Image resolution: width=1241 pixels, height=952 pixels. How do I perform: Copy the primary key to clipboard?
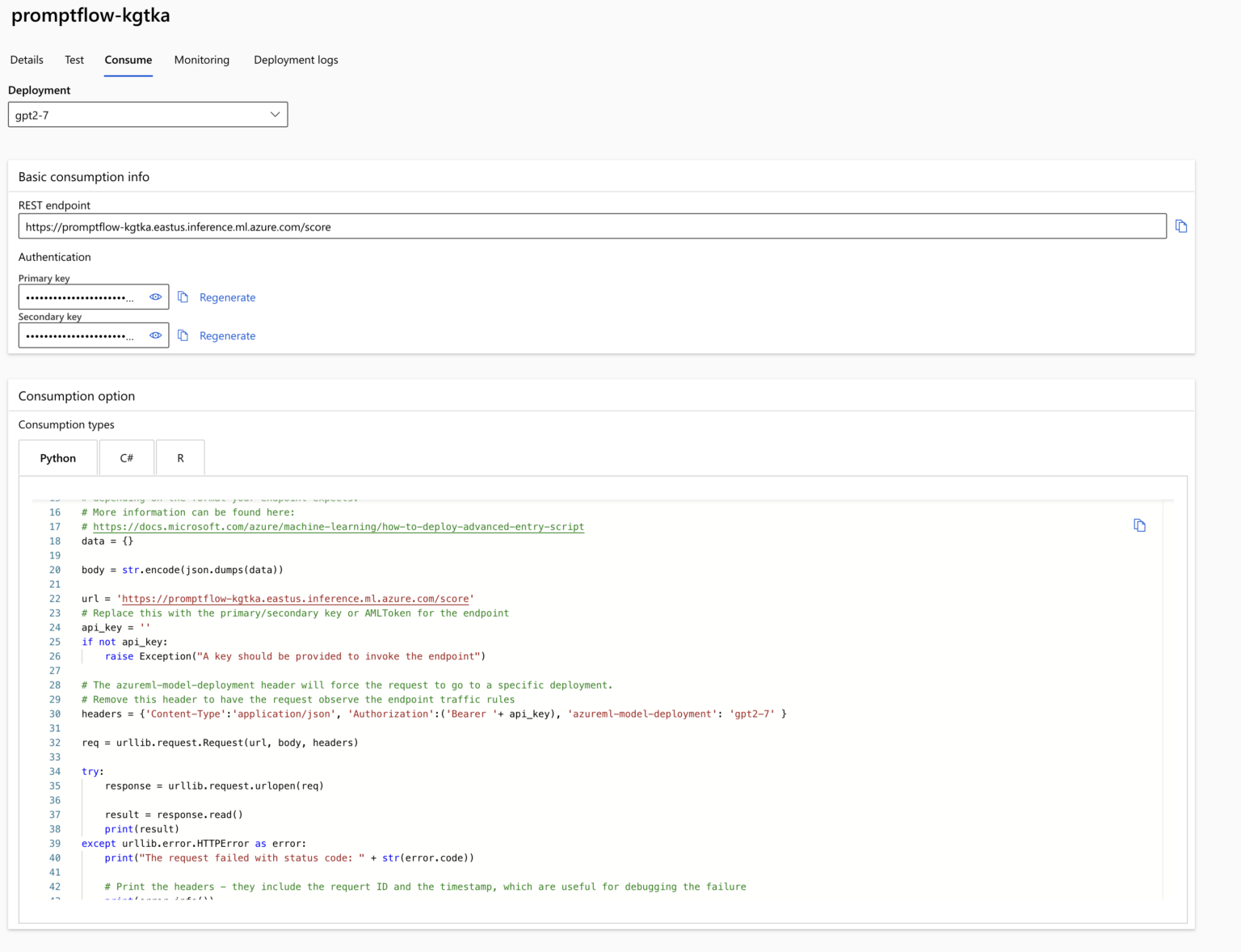[182, 297]
